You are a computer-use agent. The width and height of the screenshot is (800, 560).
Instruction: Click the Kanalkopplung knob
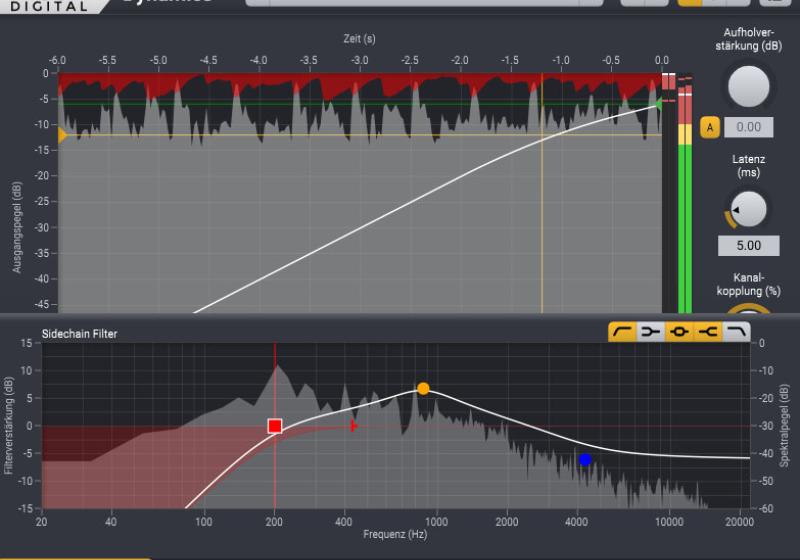[747, 308]
